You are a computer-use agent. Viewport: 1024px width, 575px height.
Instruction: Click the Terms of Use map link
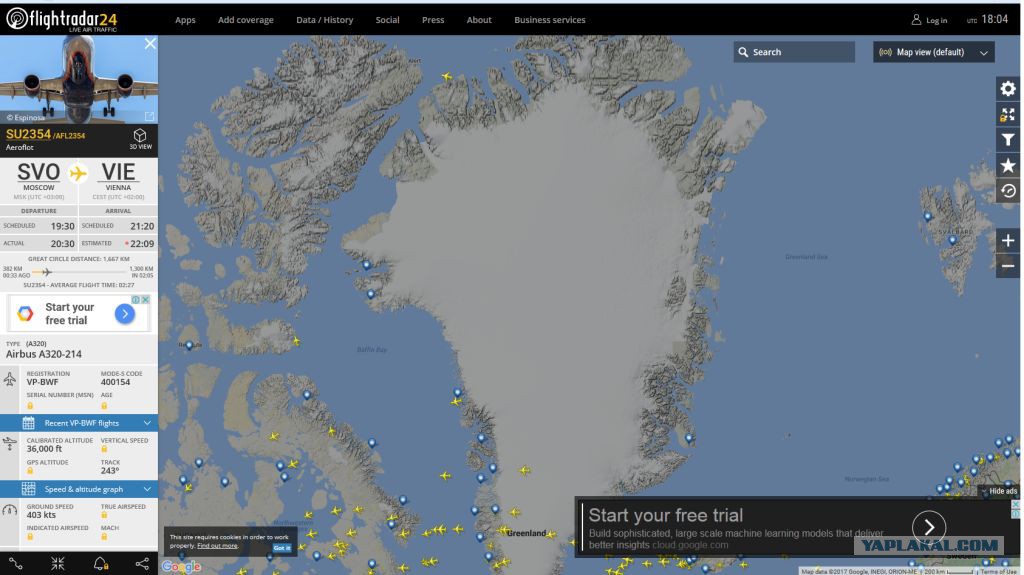pos(998,572)
